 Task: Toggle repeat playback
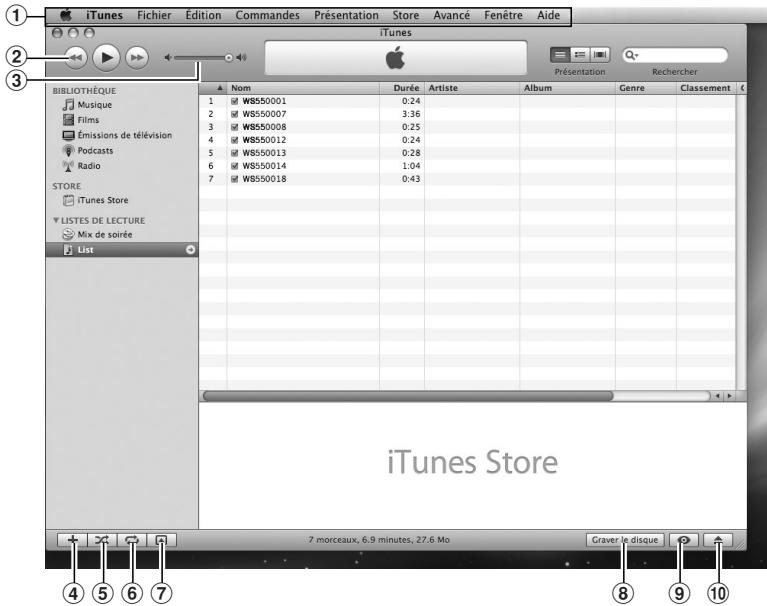(132, 540)
